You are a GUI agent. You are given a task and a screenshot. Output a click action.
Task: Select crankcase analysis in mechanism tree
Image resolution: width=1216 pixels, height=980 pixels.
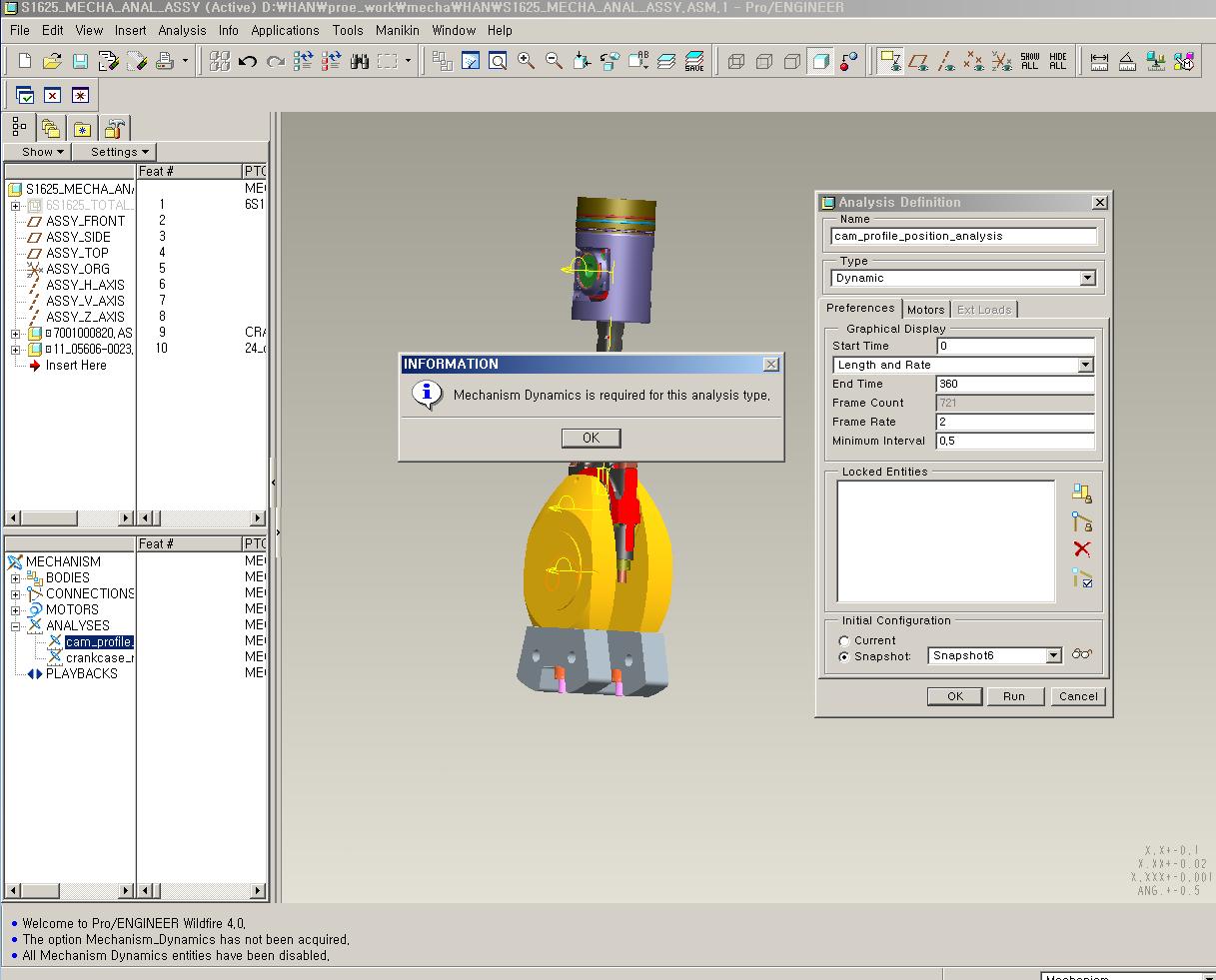pyautogui.click(x=99, y=658)
